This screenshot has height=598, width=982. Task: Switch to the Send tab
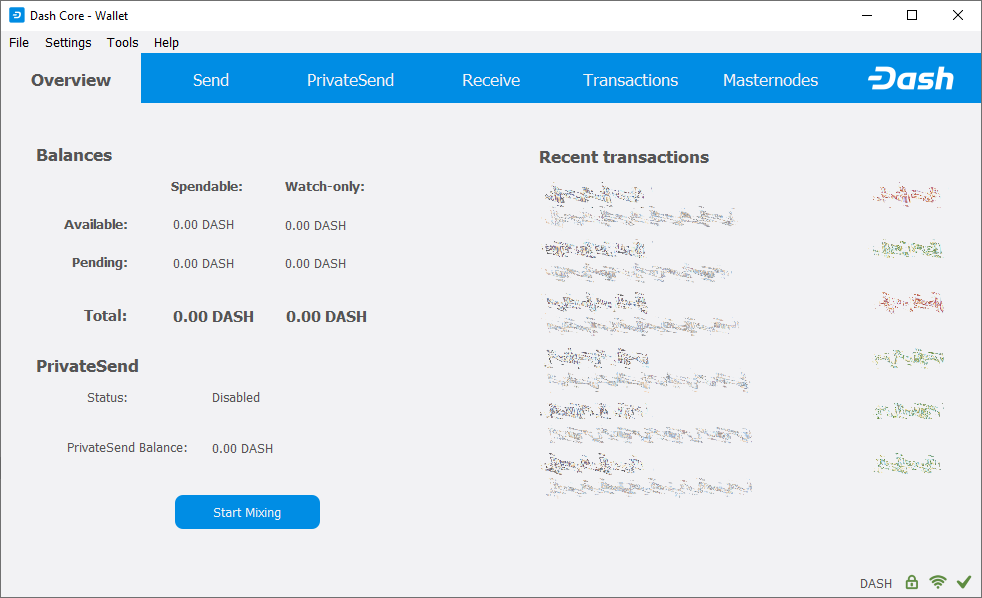click(x=211, y=80)
